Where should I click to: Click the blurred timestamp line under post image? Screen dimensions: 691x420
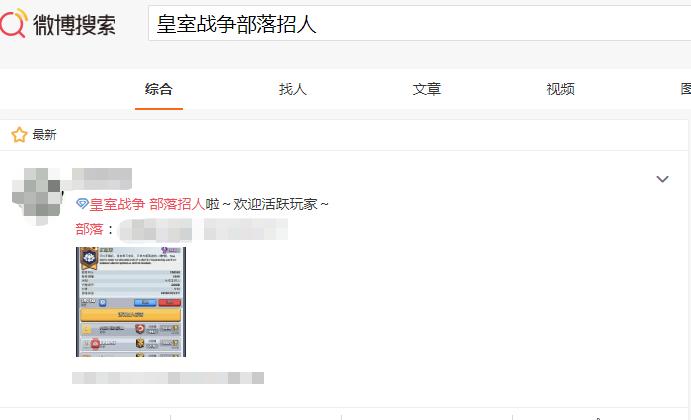tap(168, 378)
